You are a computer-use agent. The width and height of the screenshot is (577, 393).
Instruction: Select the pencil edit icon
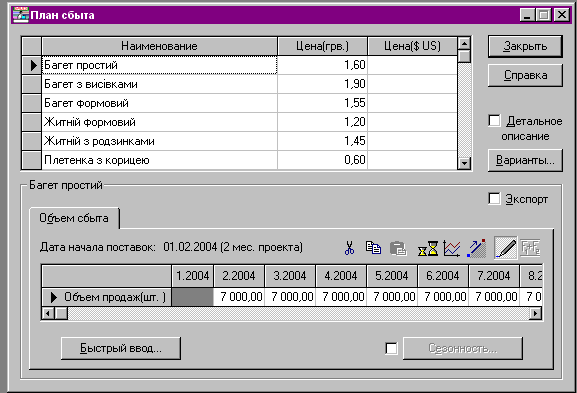(x=506, y=248)
